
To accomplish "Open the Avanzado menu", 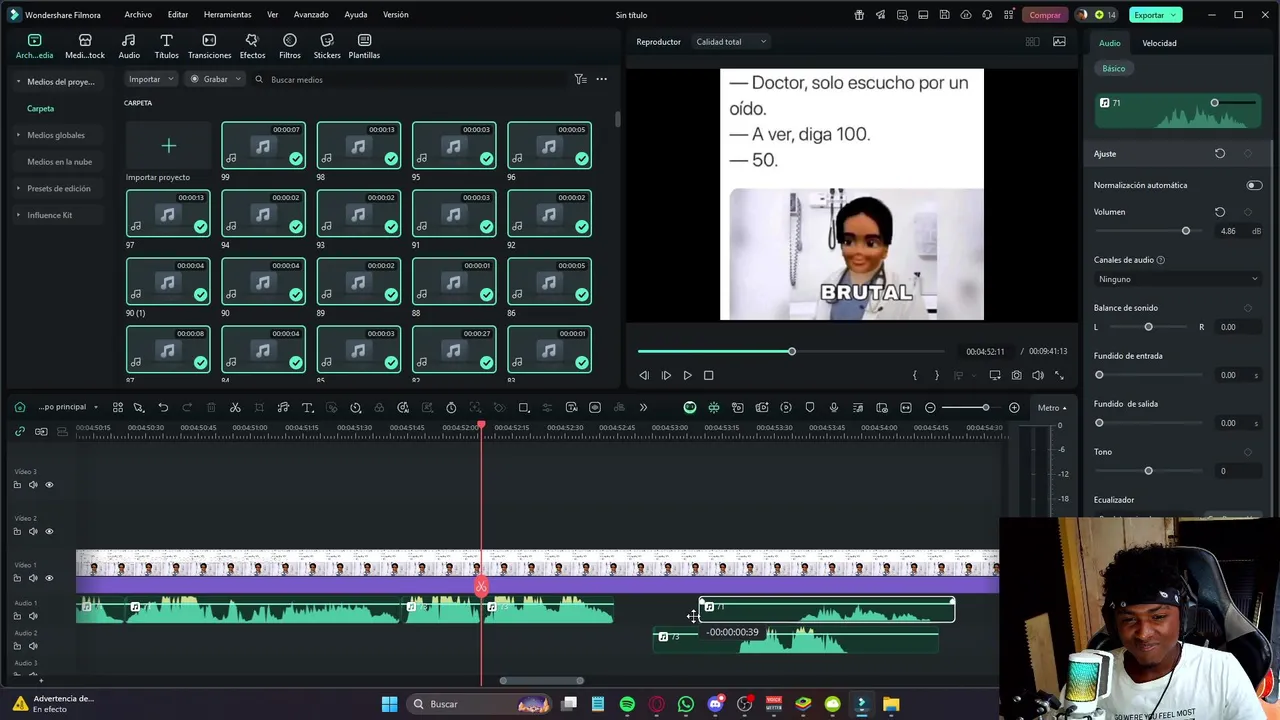I will click(311, 15).
